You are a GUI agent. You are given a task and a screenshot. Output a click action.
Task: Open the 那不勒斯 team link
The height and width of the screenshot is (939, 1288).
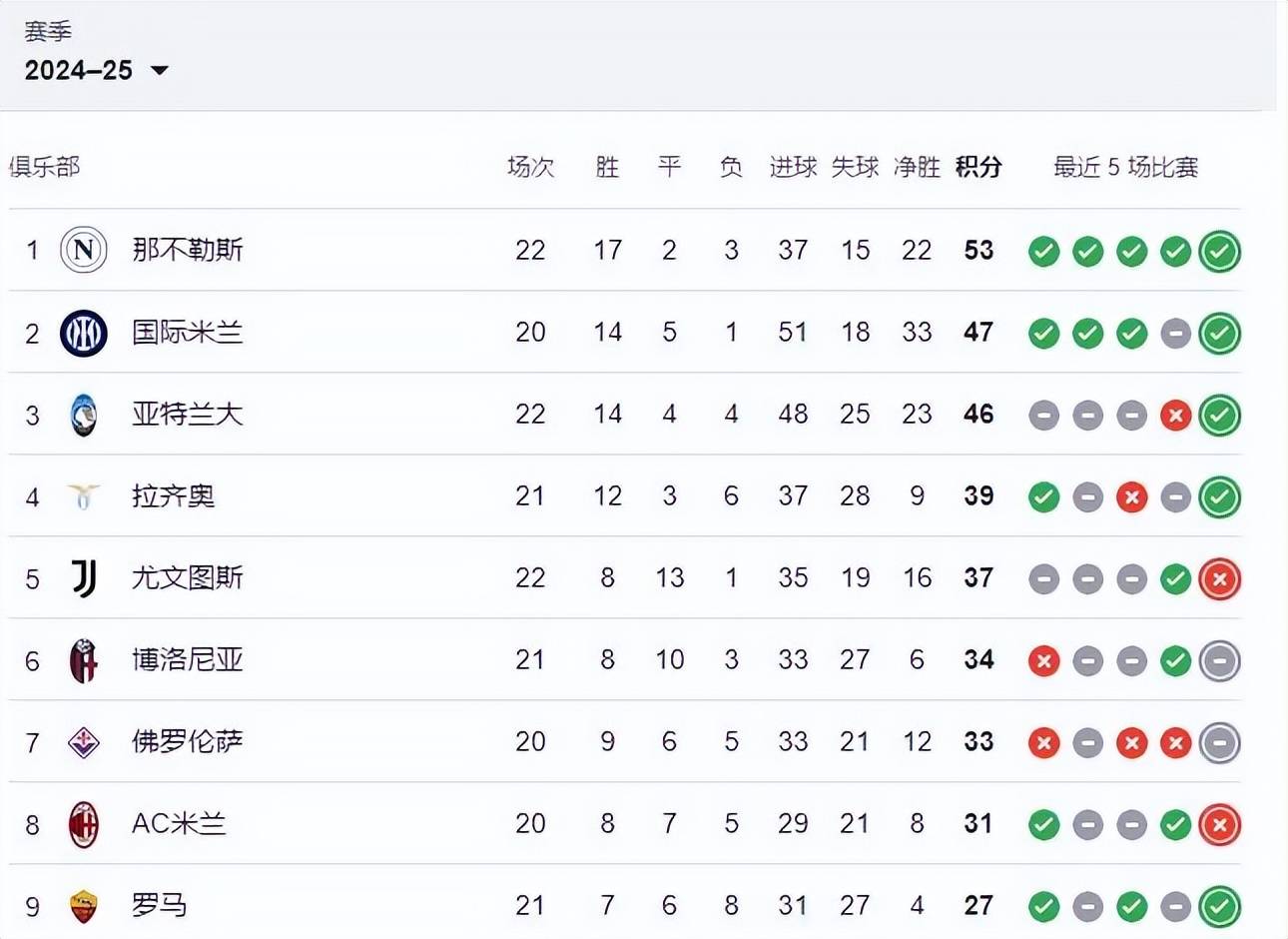click(188, 250)
